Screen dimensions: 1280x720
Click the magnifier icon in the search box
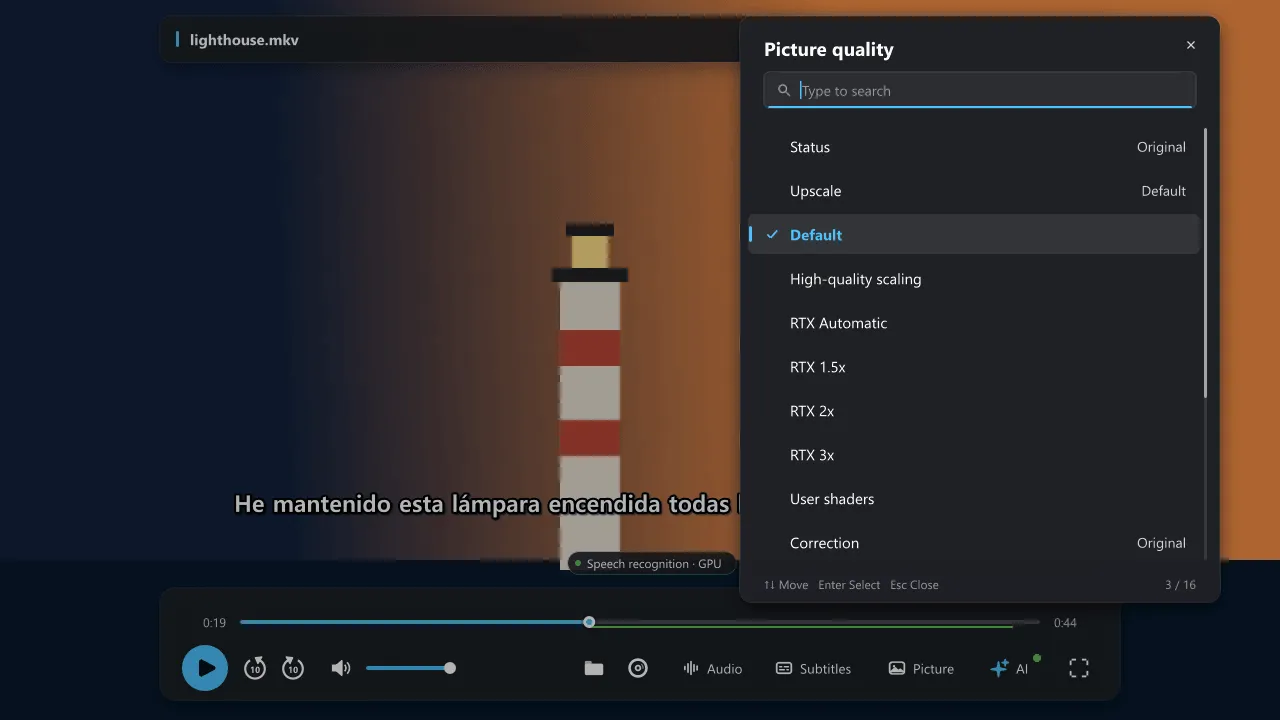click(x=784, y=91)
